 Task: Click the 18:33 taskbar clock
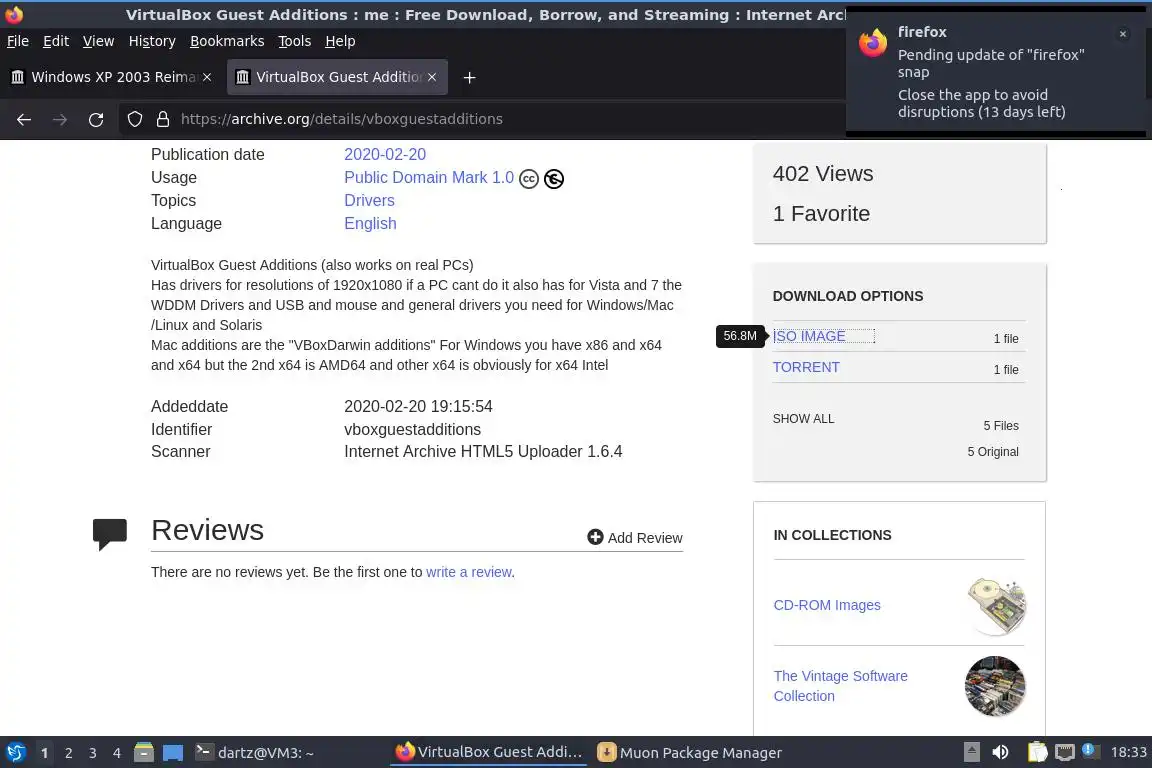[1128, 752]
